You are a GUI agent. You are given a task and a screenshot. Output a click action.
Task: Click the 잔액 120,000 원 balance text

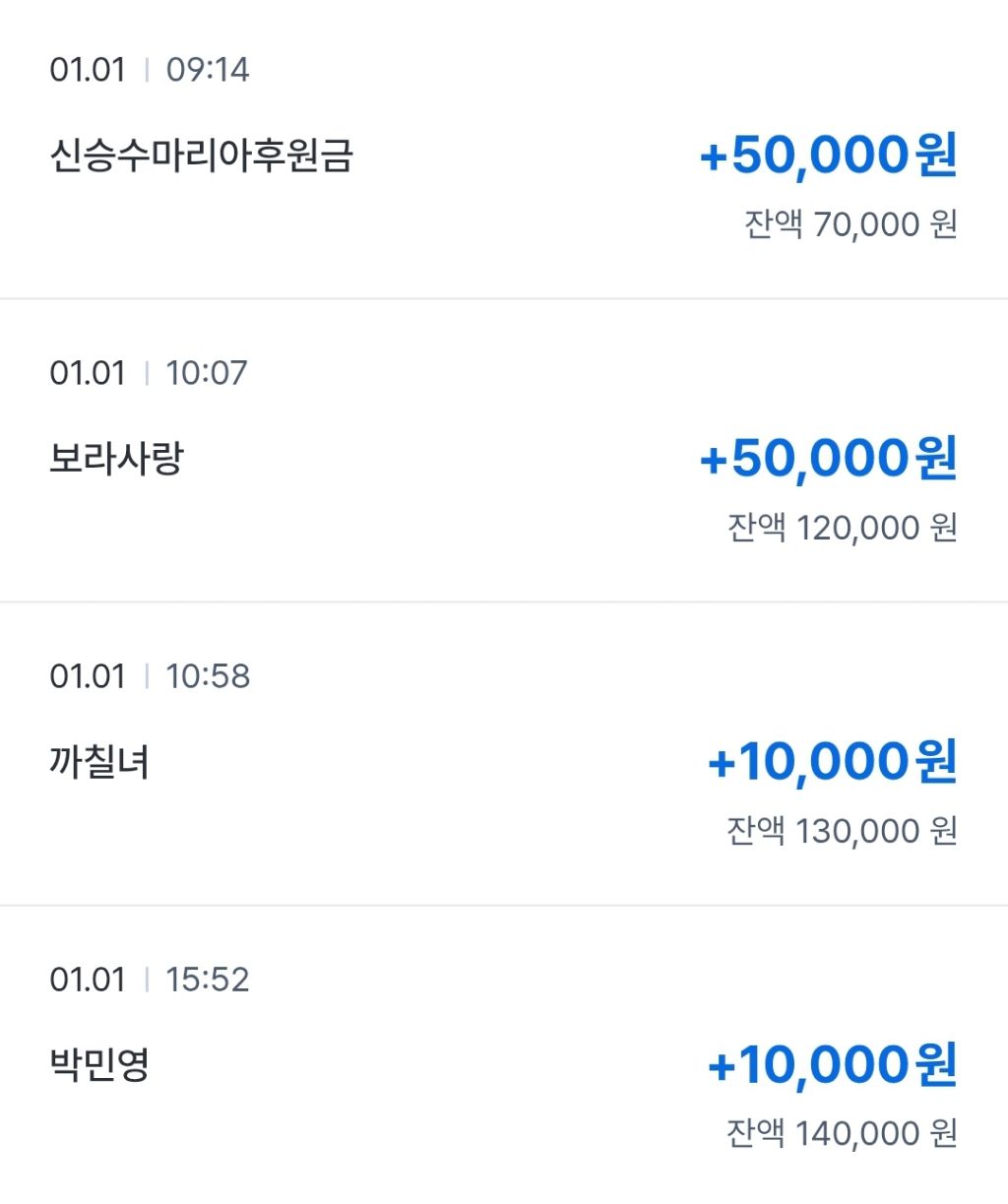point(842,528)
